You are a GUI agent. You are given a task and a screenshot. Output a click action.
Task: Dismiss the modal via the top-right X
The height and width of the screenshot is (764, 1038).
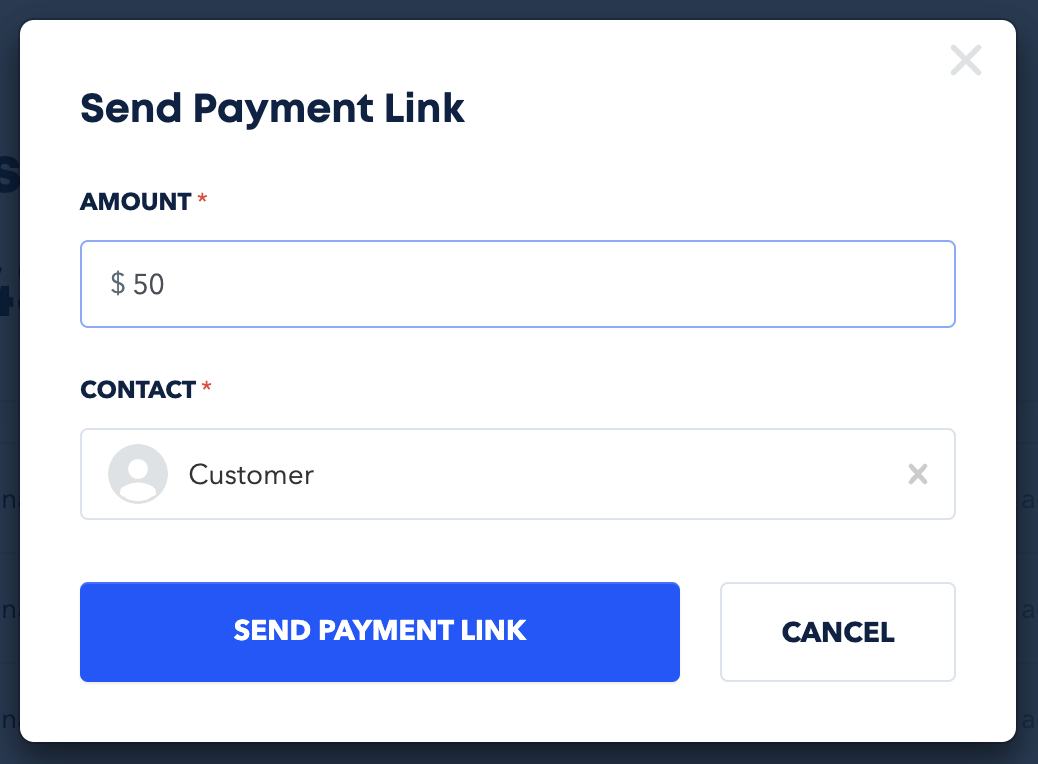(x=966, y=60)
